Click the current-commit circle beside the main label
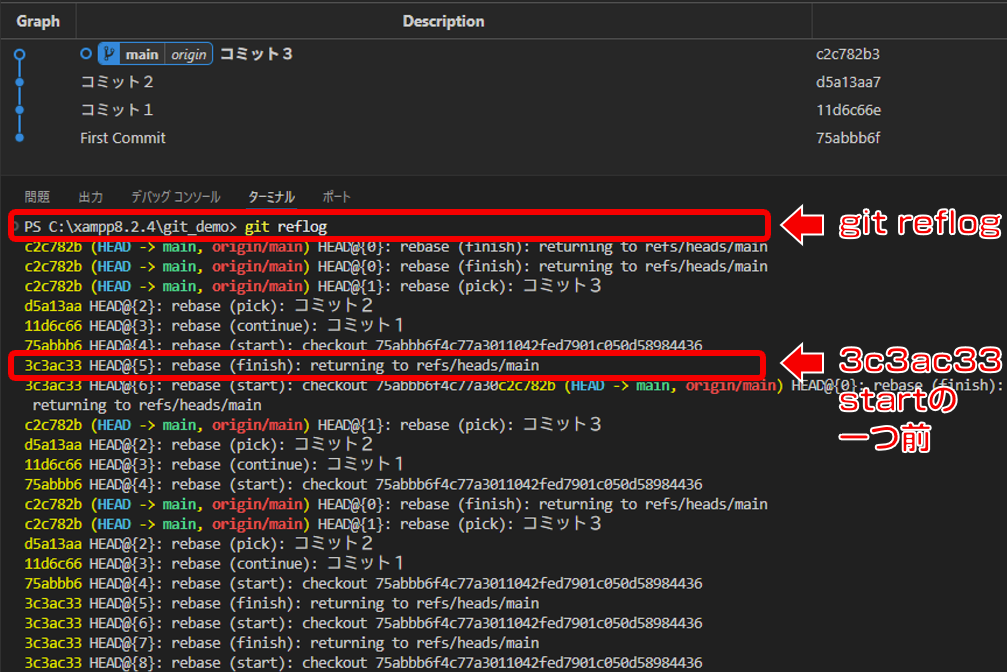The height and width of the screenshot is (672, 1007). coord(86,54)
